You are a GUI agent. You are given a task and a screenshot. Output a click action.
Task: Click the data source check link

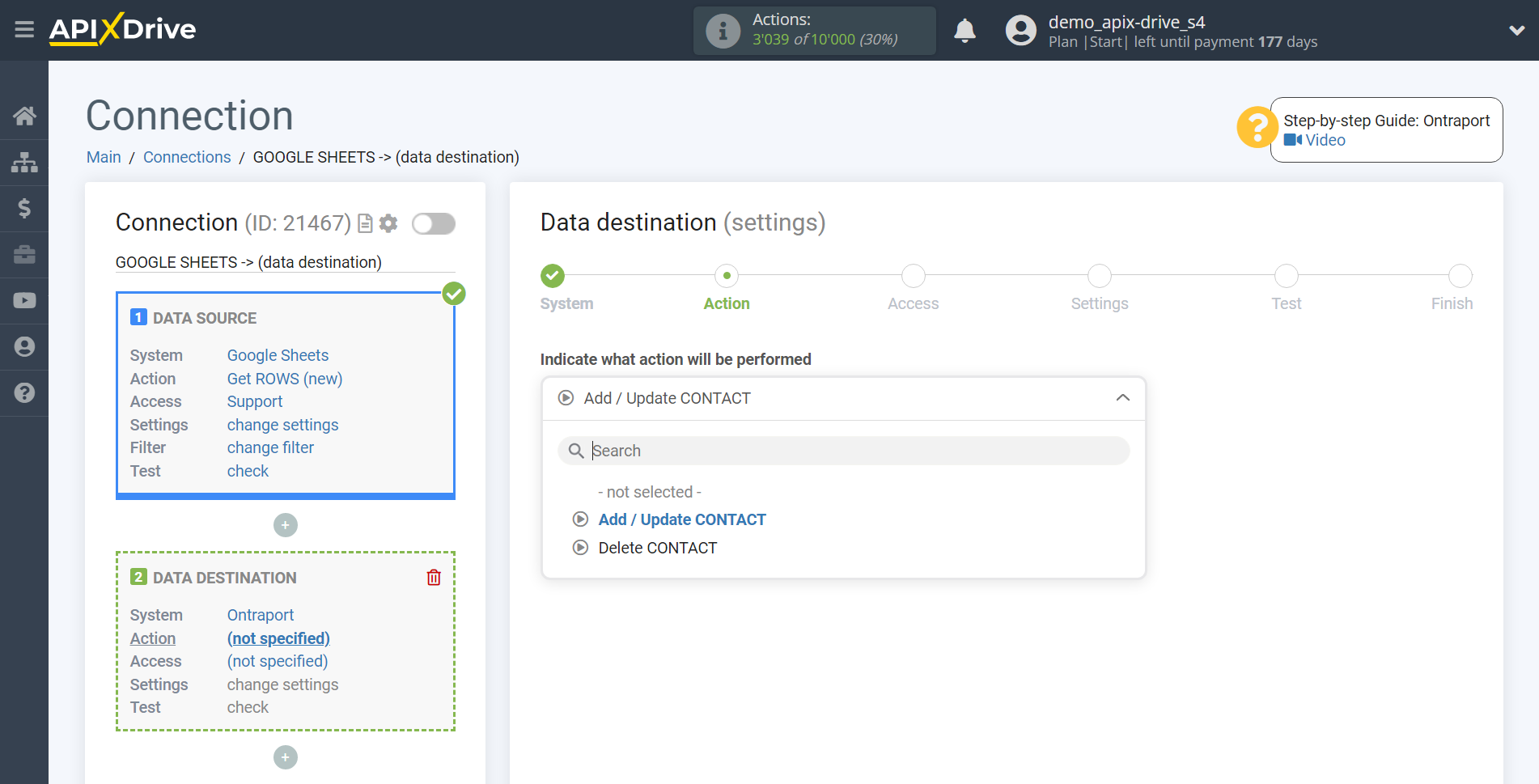[x=248, y=471]
